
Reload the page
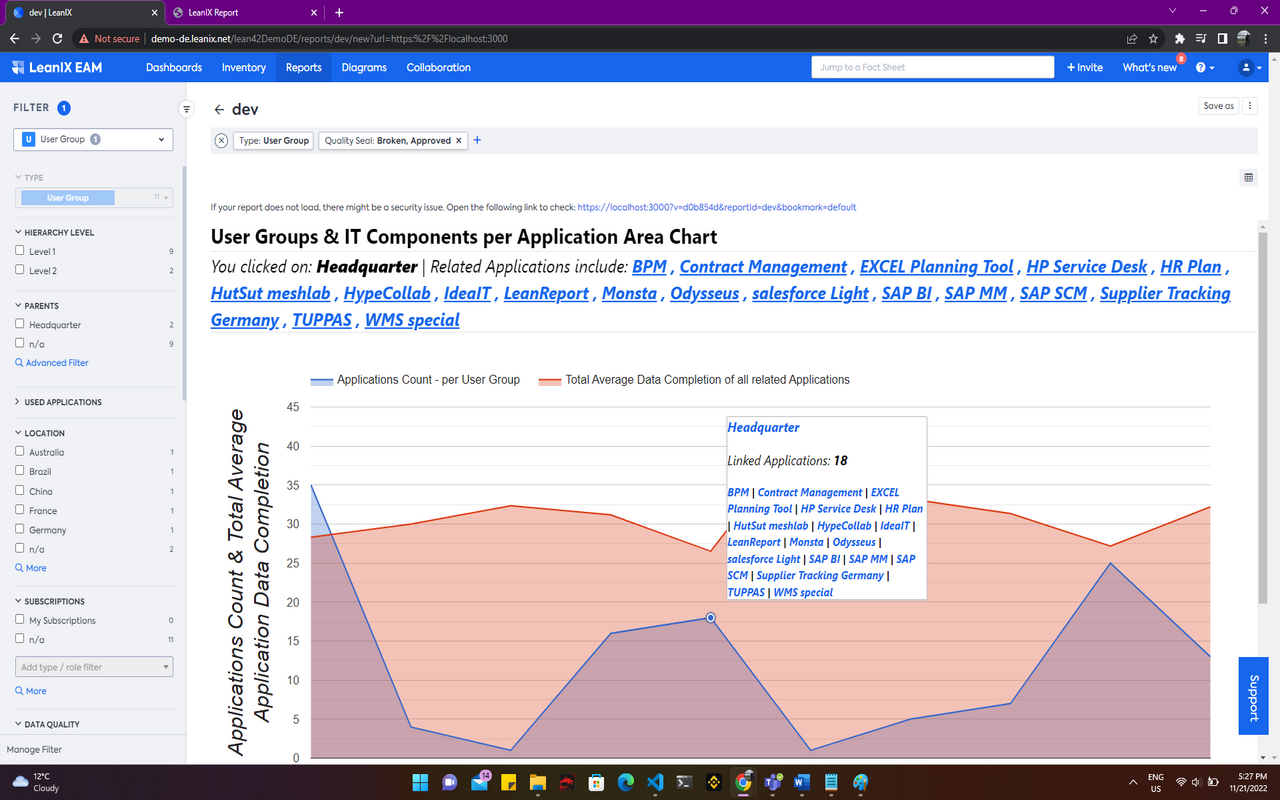pos(57,39)
